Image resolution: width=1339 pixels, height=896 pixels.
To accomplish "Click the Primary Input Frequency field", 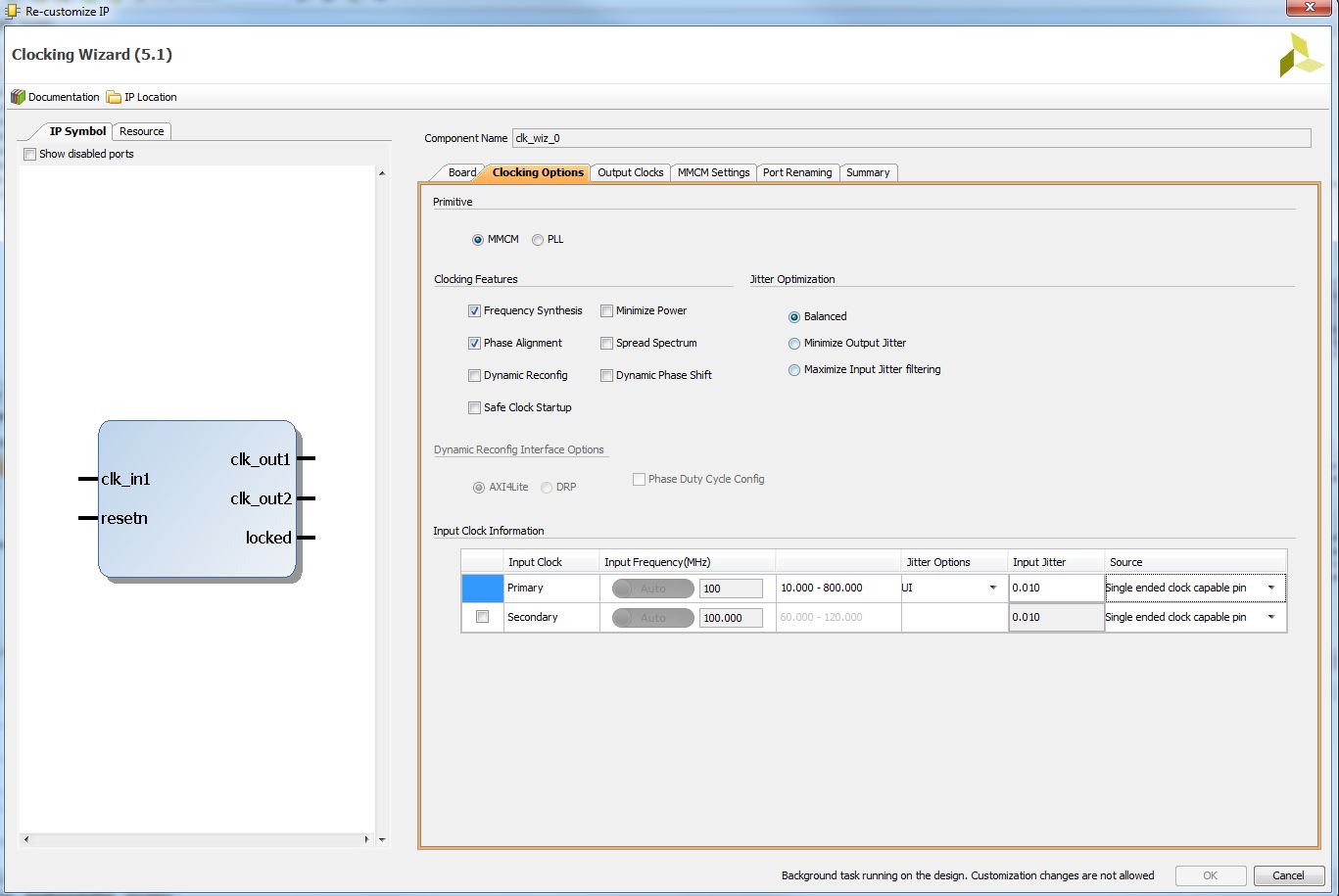I will coord(731,589).
